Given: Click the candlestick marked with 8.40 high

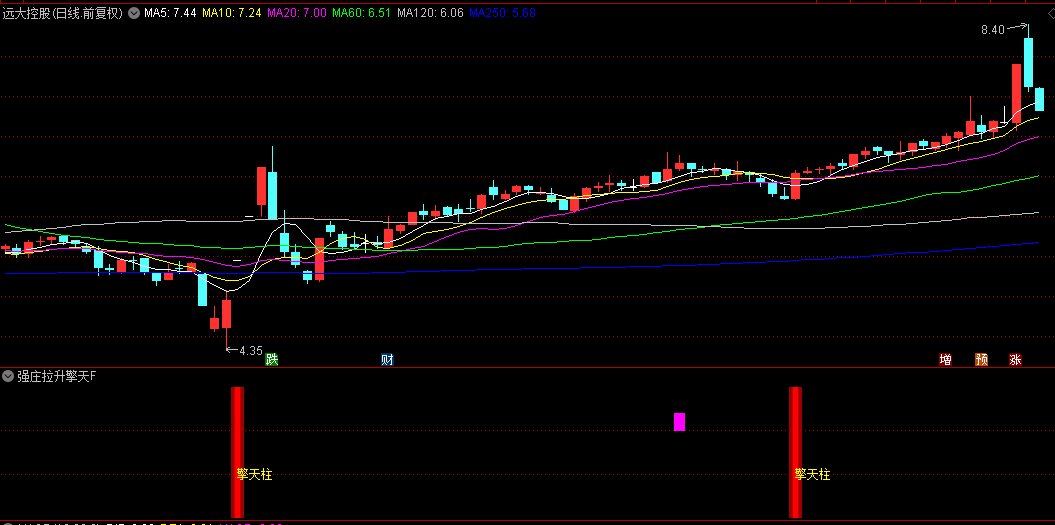Looking at the screenshot, I should point(1028,62).
